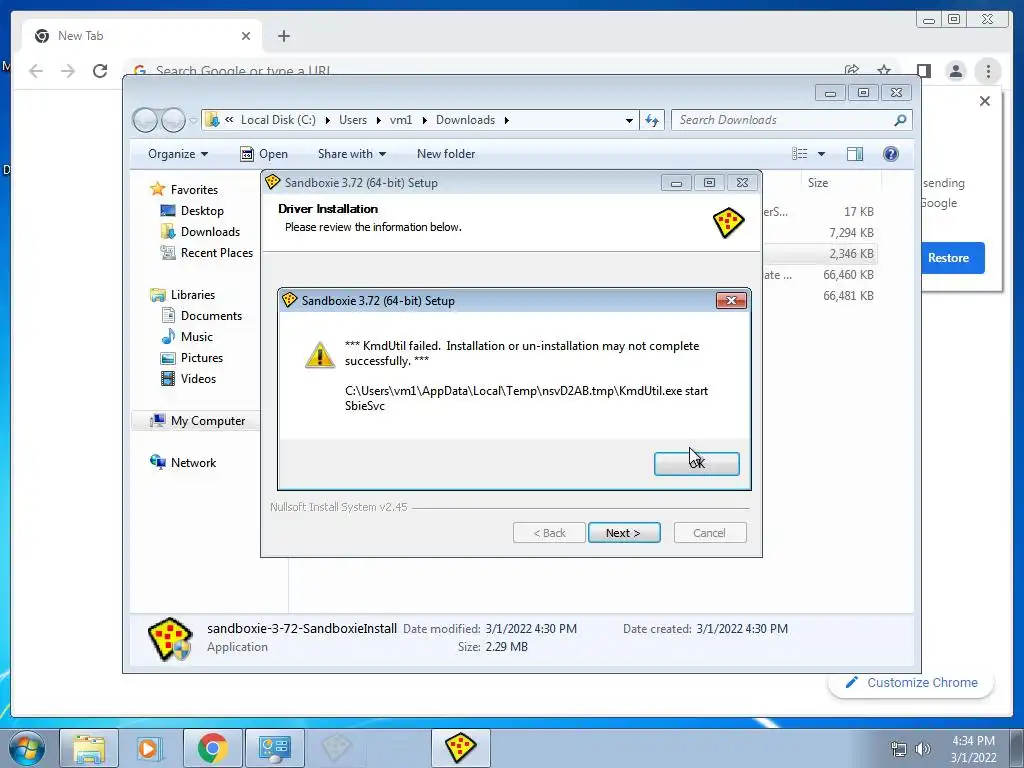
Task: Click the Explorer forward arrow button
Action: [x=173, y=120]
